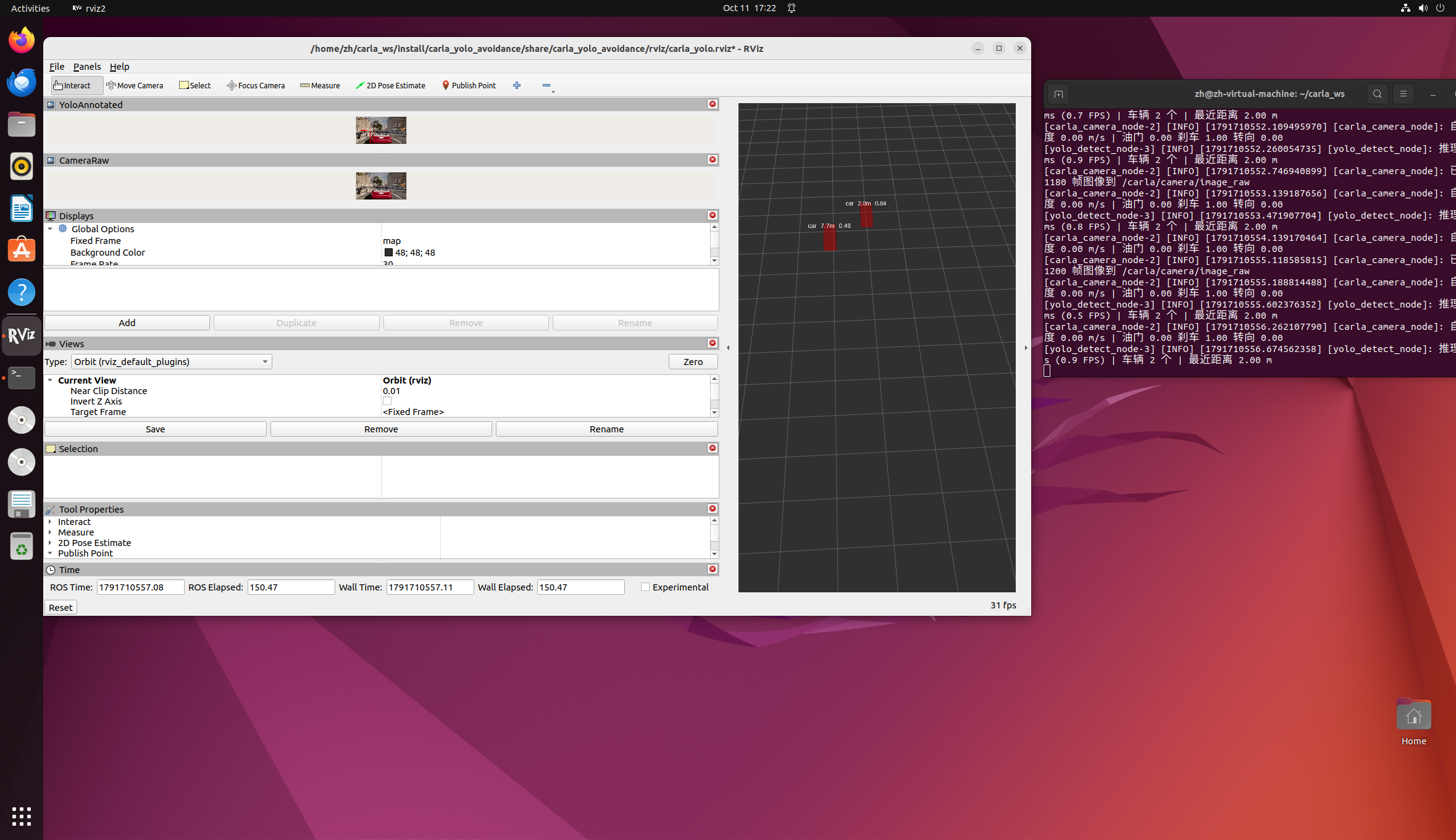
Task: Open the File menu
Action: 57,67
